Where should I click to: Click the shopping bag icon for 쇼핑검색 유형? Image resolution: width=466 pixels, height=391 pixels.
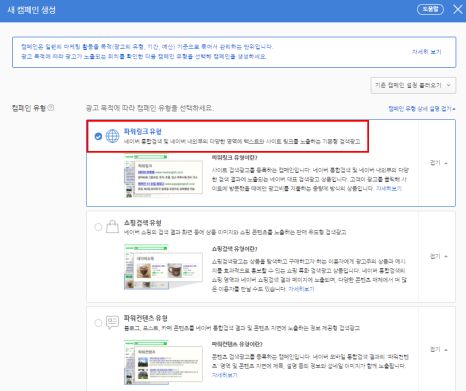pyautogui.click(x=112, y=227)
